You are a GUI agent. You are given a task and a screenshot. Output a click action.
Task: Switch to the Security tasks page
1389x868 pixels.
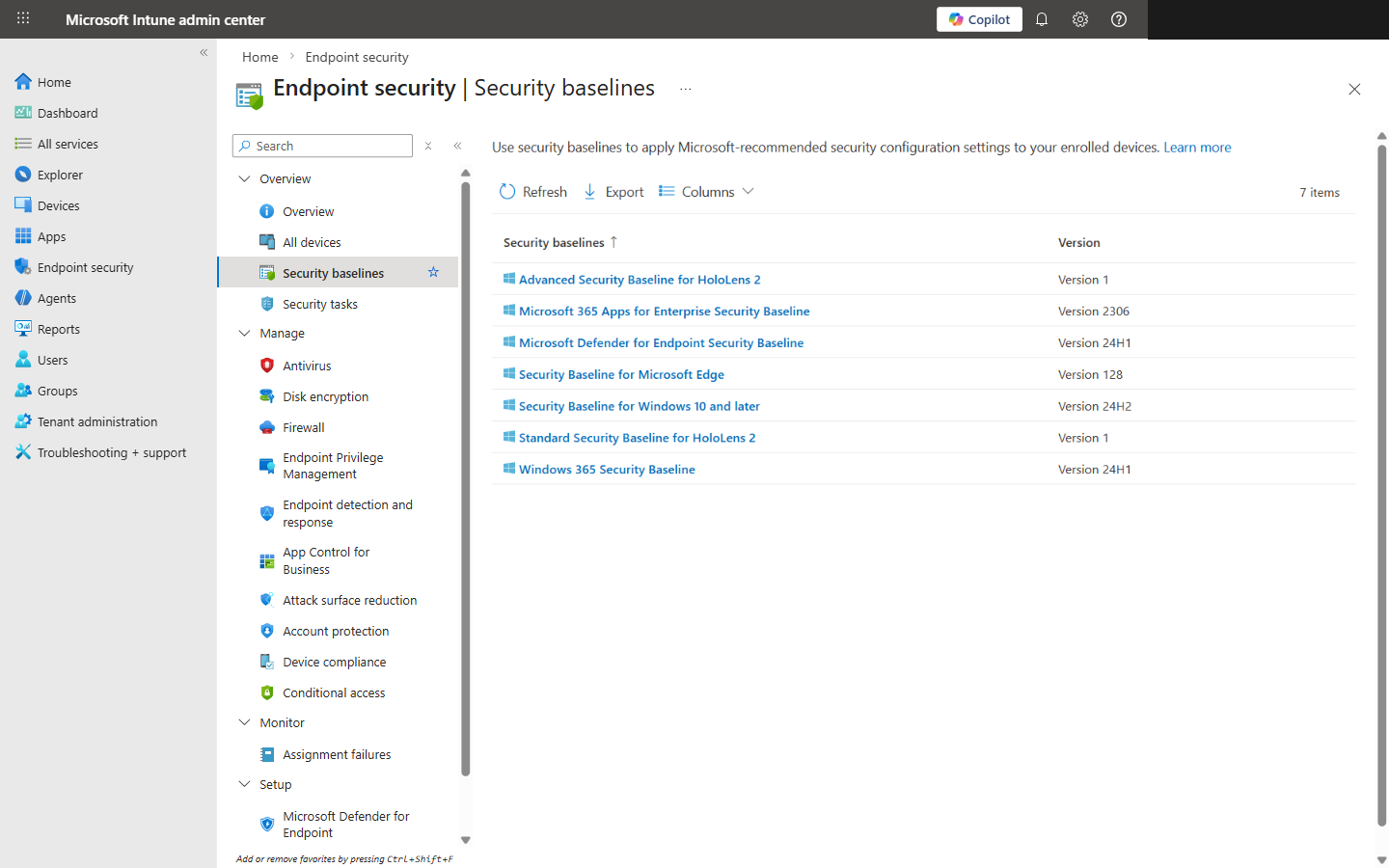click(x=318, y=303)
